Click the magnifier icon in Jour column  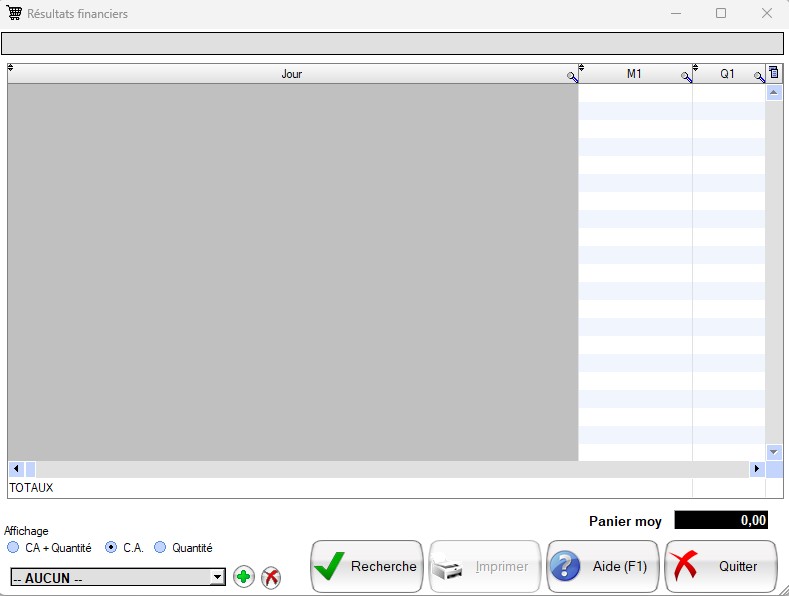pyautogui.click(x=572, y=77)
